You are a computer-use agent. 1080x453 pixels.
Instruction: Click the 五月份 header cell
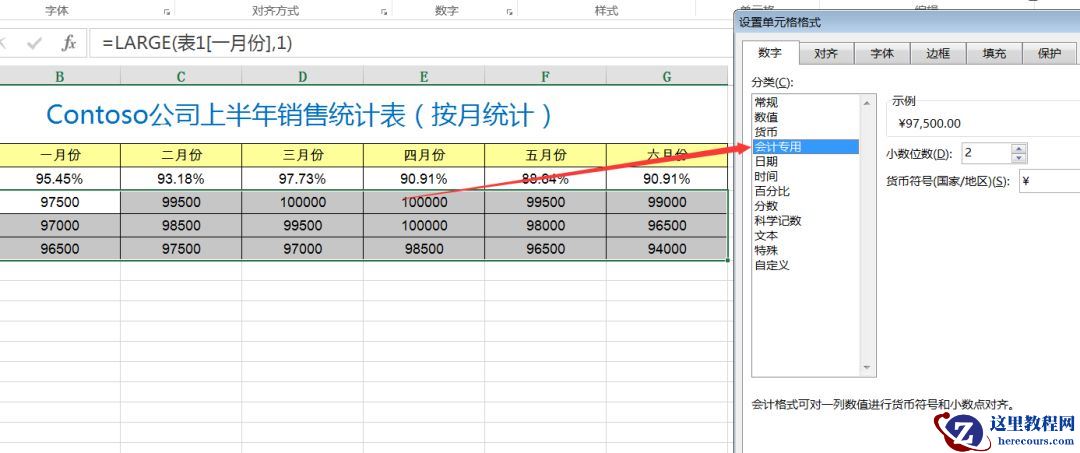coord(546,155)
